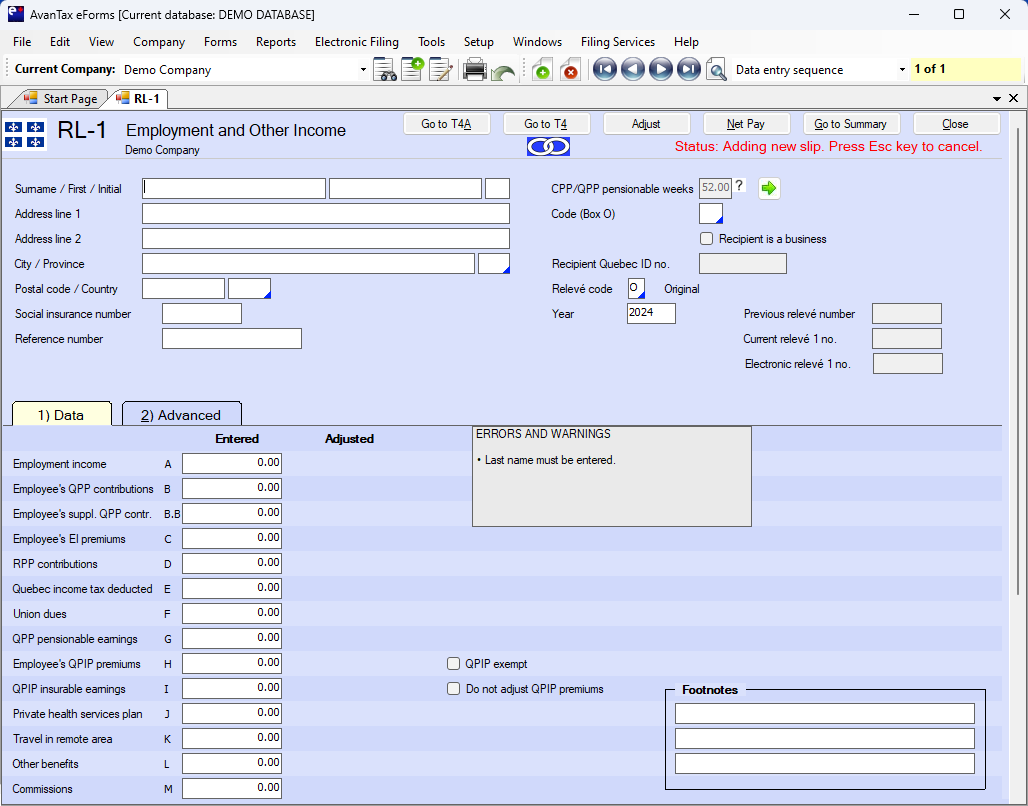The width and height of the screenshot is (1028, 806).
Task: Switch to the 2) Advanced tab
Action: pyautogui.click(x=181, y=415)
